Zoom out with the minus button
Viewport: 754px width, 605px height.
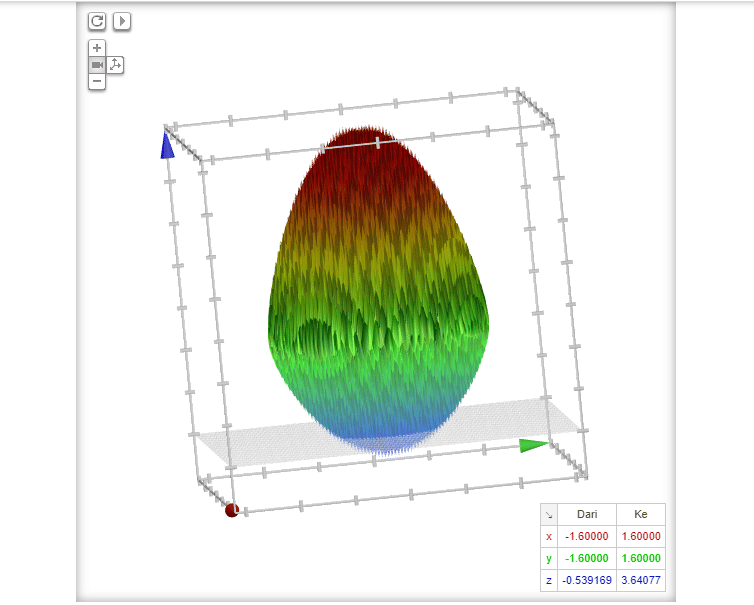point(97,81)
